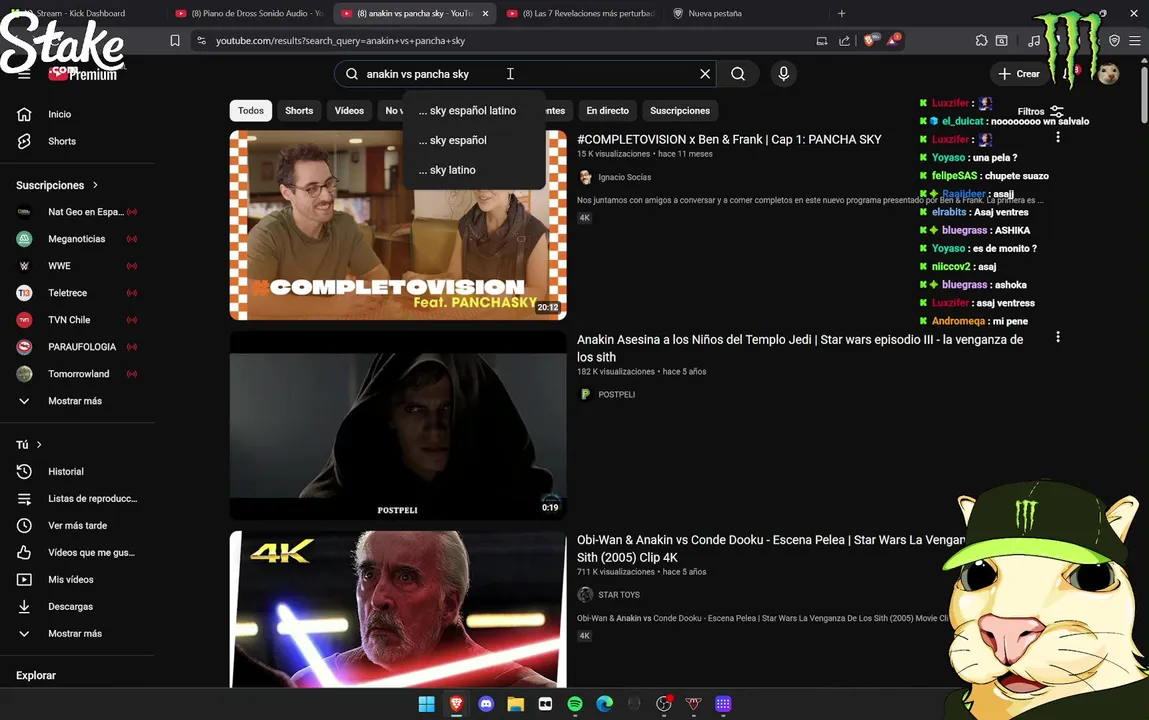Click the Brave Shields lion icon
This screenshot has height=720, width=1149.
(x=869, y=40)
